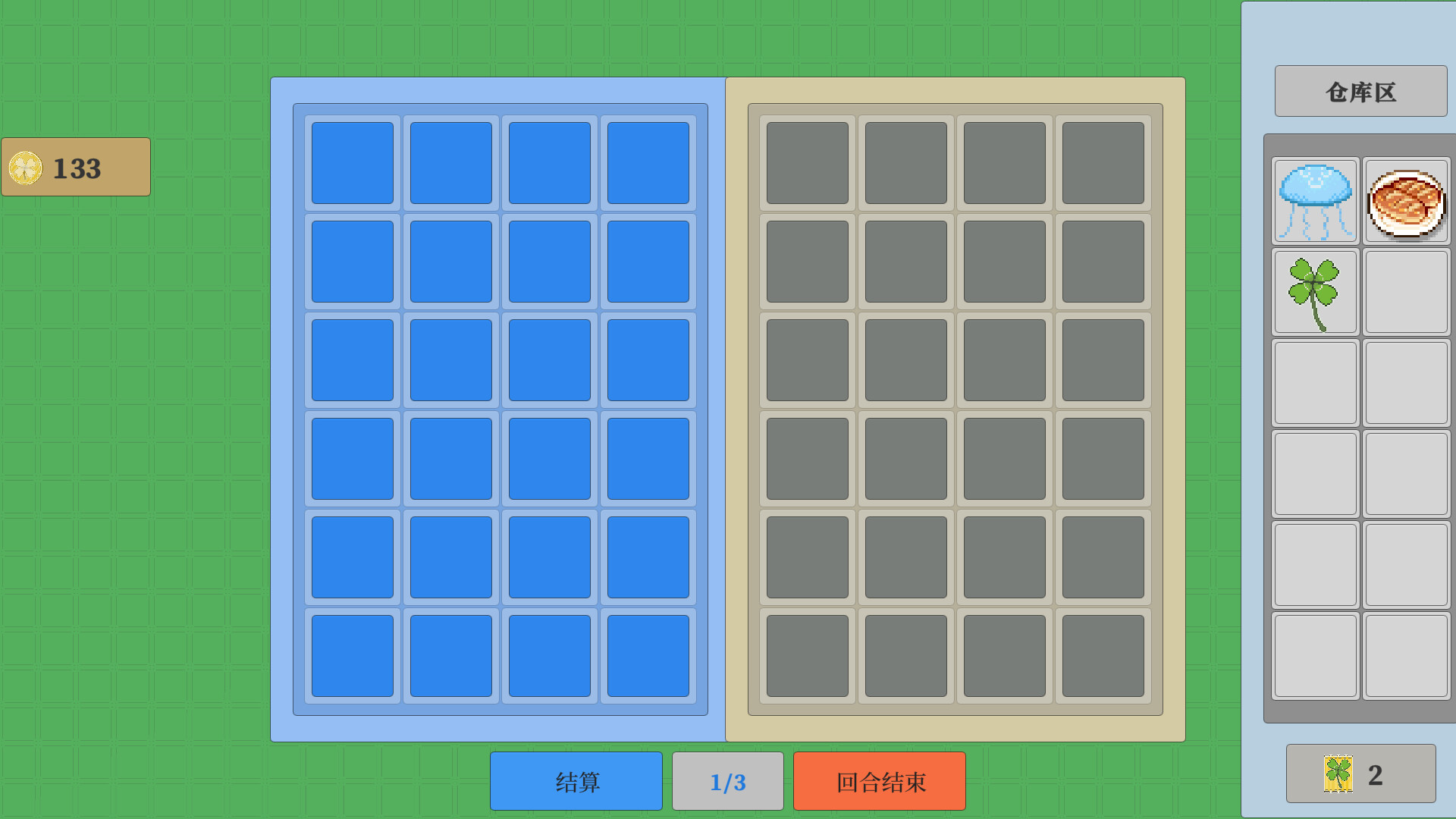Click the clover ticket icon
Image resolution: width=1456 pixels, height=819 pixels.
(1338, 773)
